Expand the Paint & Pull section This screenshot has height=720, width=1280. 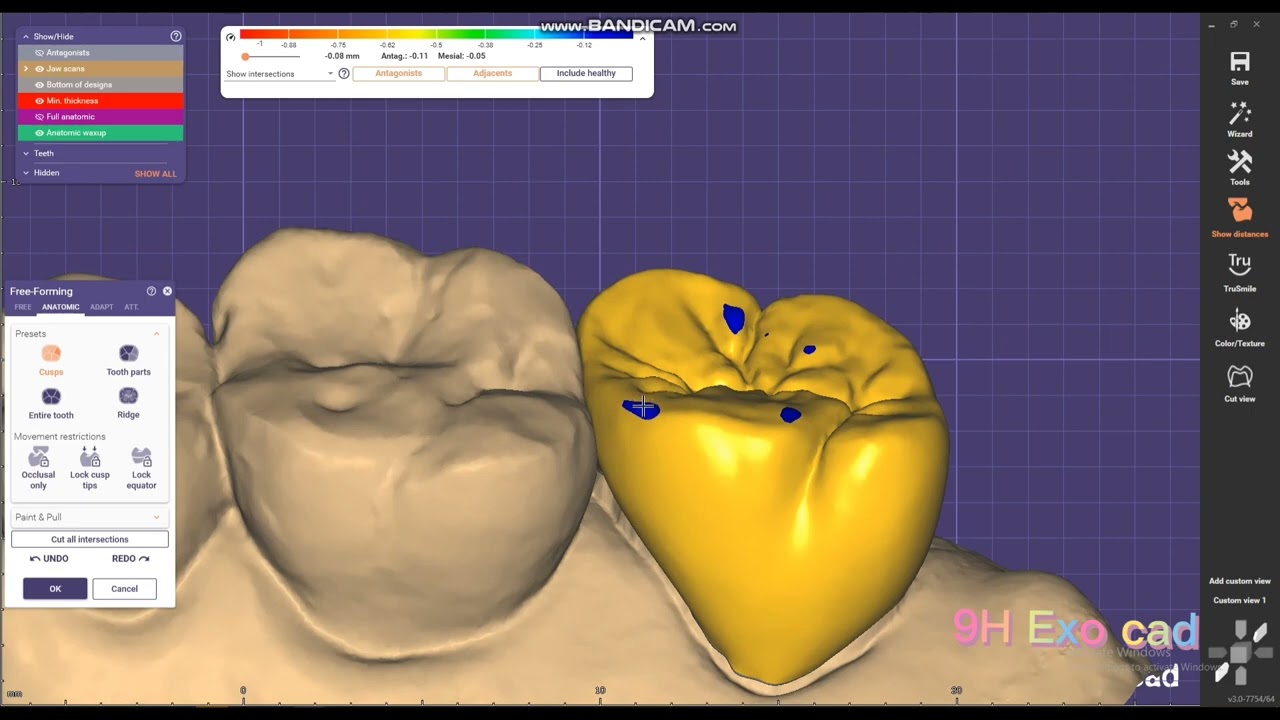[157, 517]
